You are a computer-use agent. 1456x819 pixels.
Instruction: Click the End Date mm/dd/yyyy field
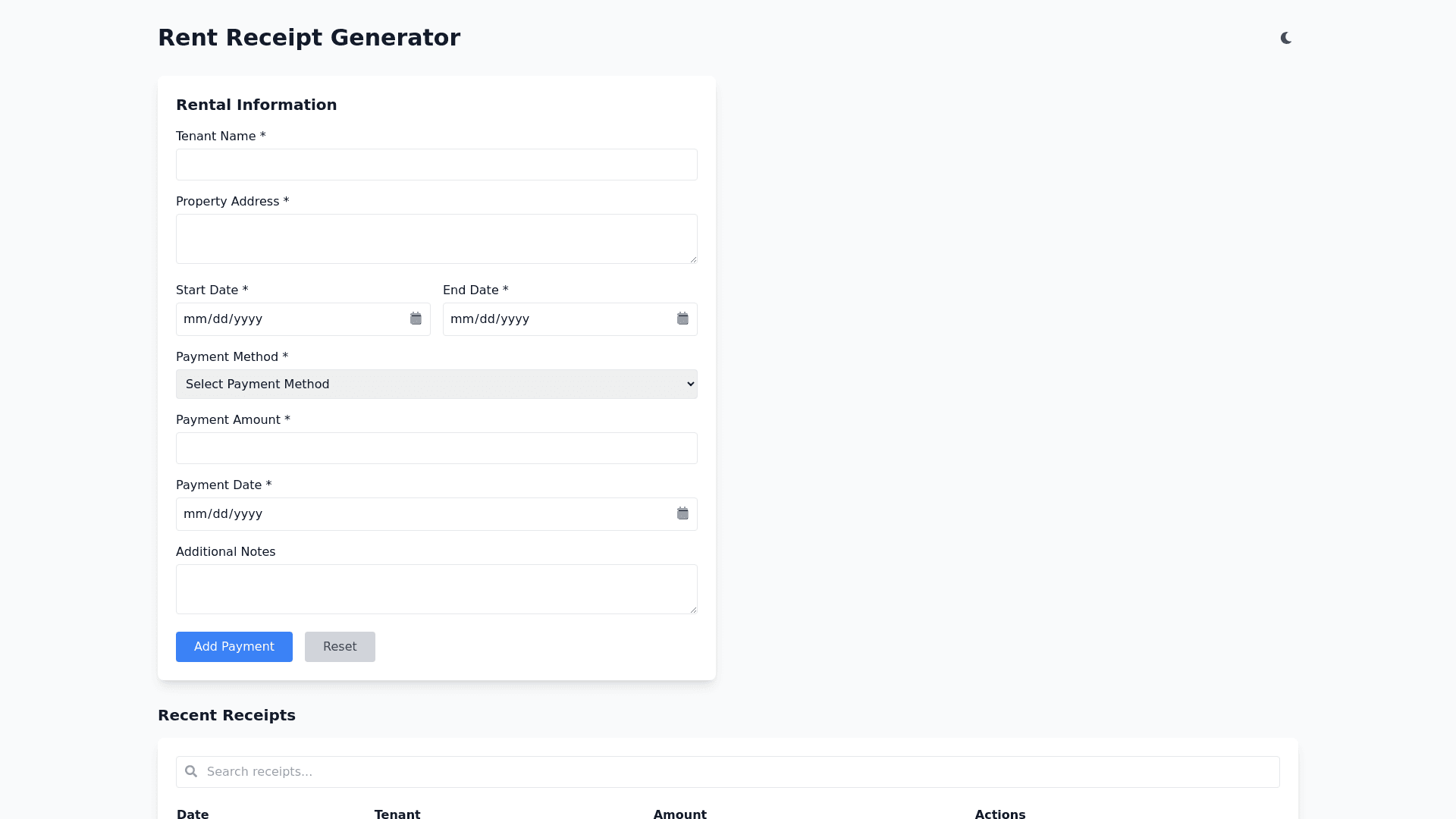coord(555,319)
